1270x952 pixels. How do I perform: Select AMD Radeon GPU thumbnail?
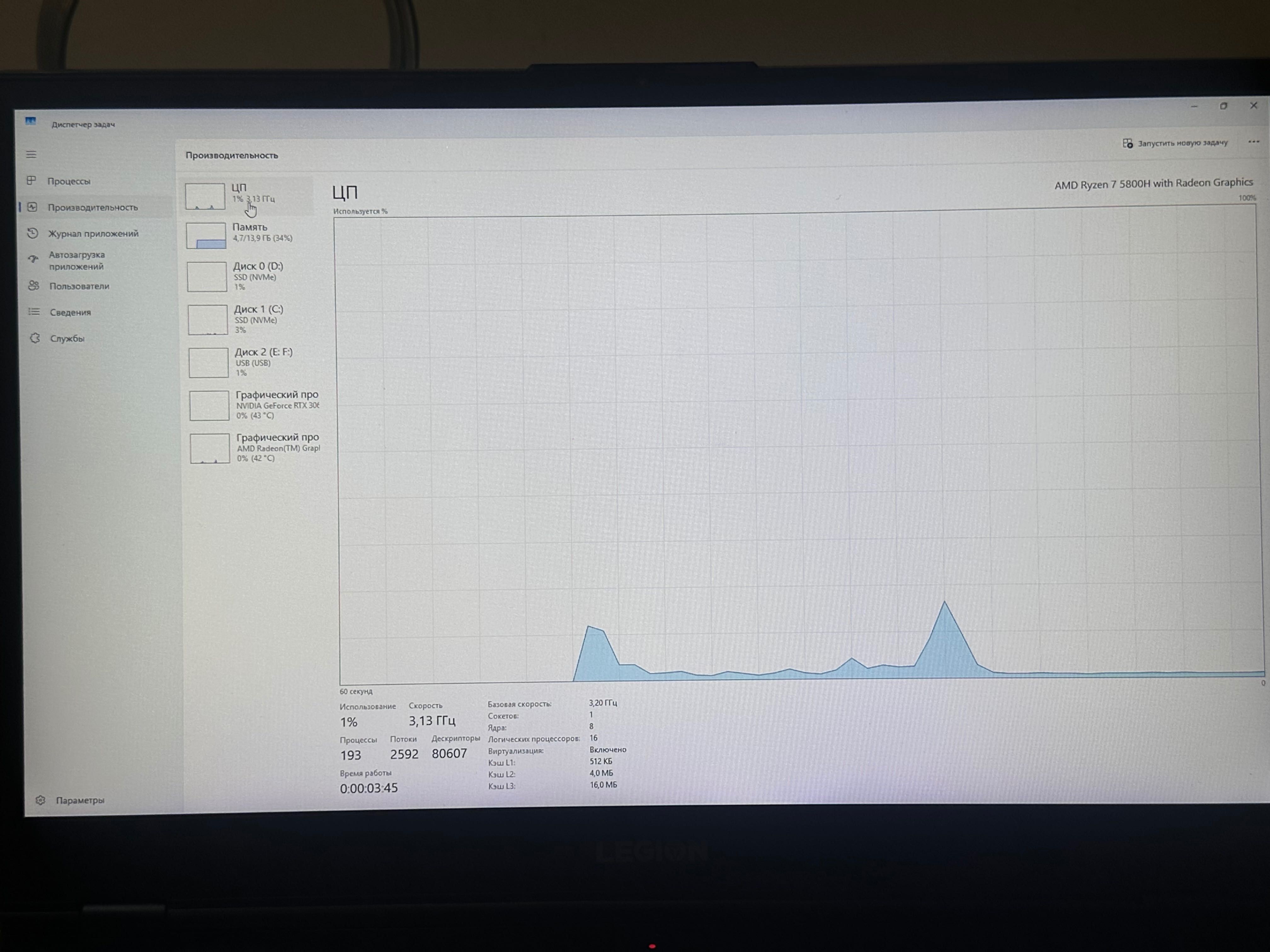click(x=210, y=448)
